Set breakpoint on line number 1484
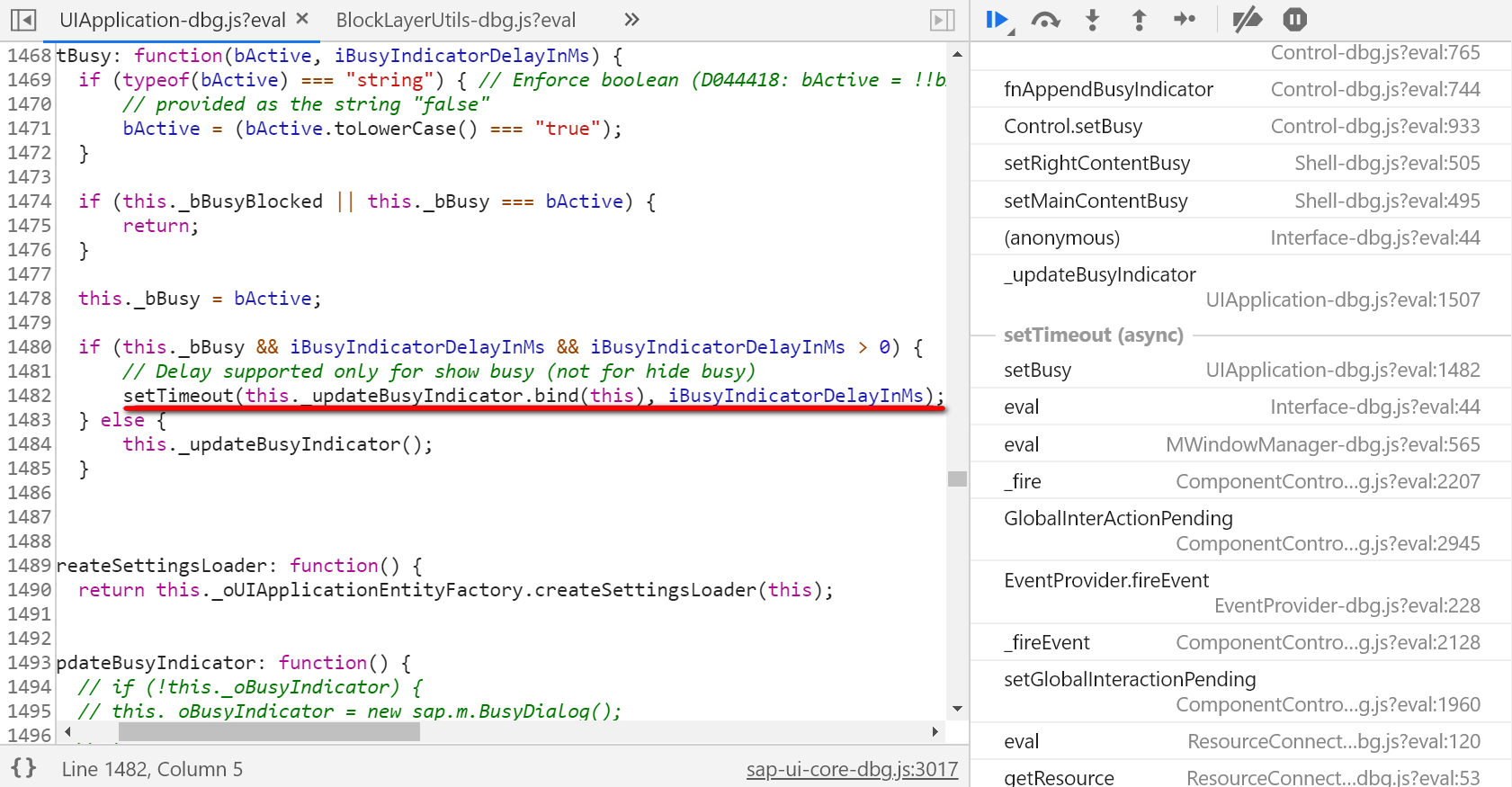This screenshot has width=1512, height=787. pos(30,444)
